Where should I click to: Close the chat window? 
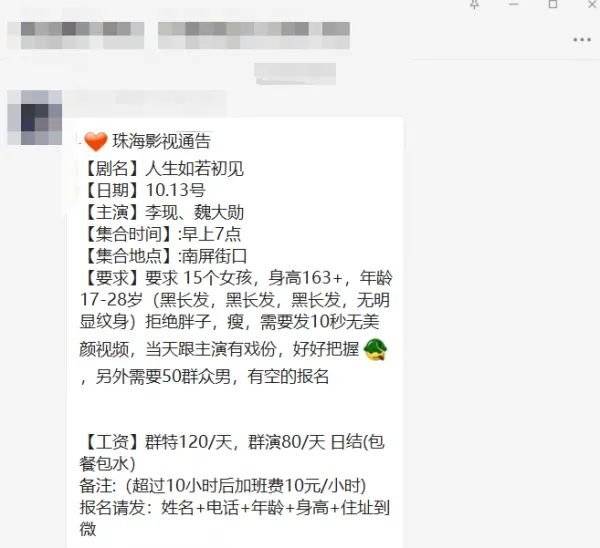click(593, 4)
